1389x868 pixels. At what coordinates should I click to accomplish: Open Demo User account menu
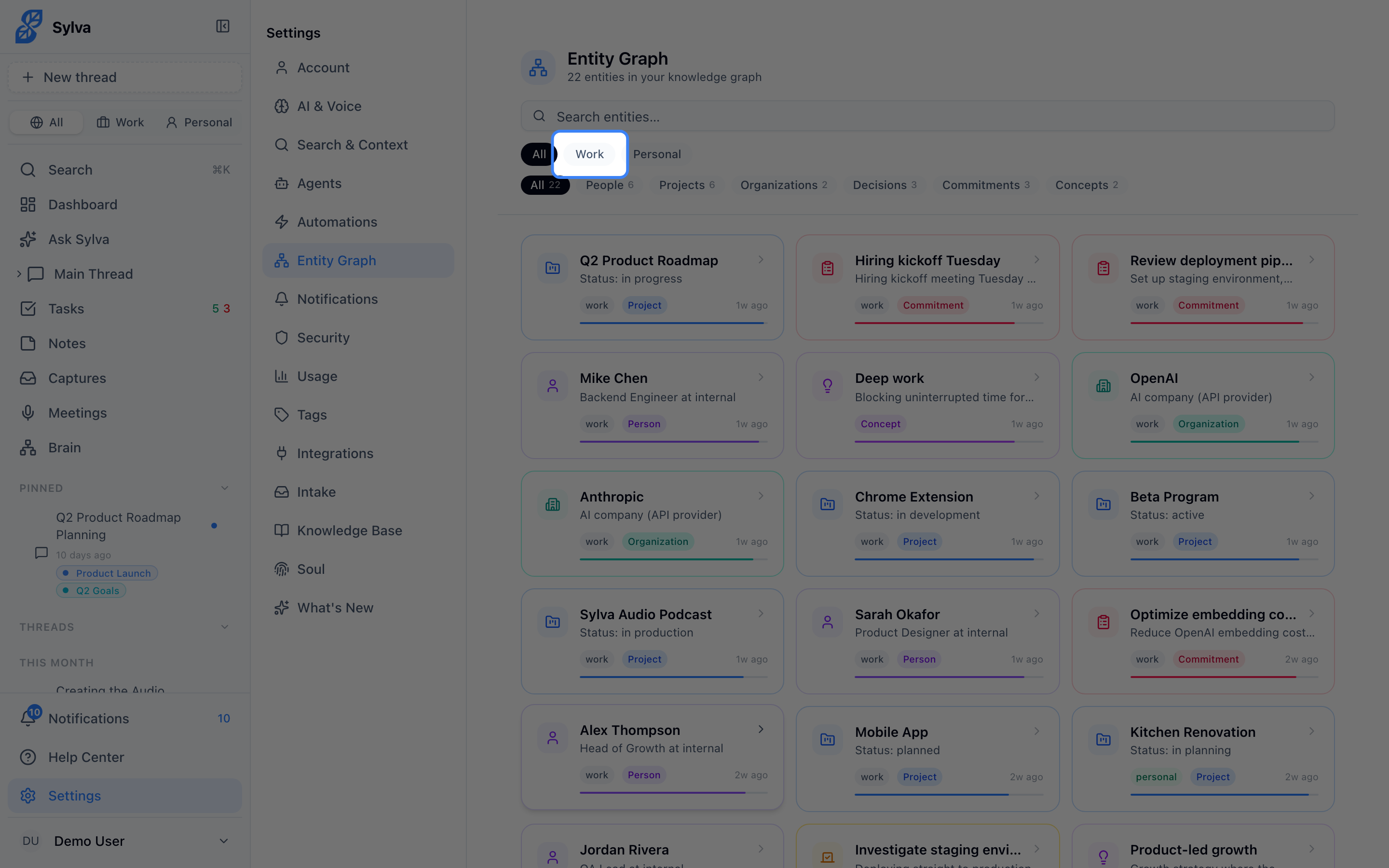[x=125, y=841]
